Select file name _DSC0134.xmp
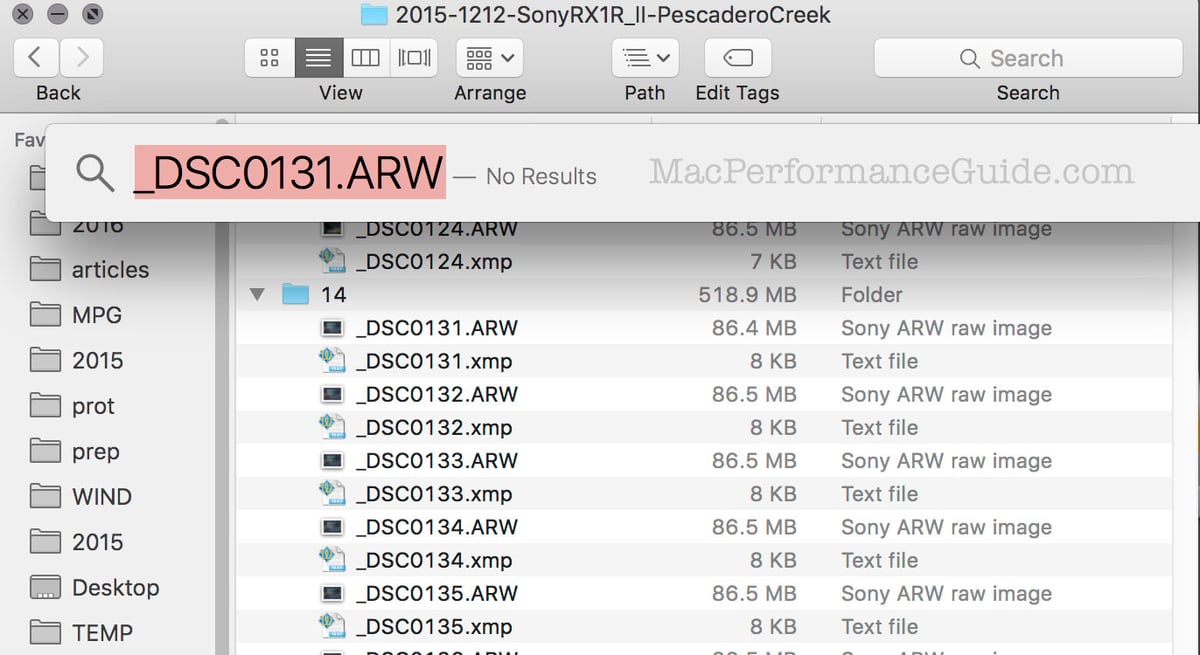The width and height of the screenshot is (1200, 655). tap(434, 560)
